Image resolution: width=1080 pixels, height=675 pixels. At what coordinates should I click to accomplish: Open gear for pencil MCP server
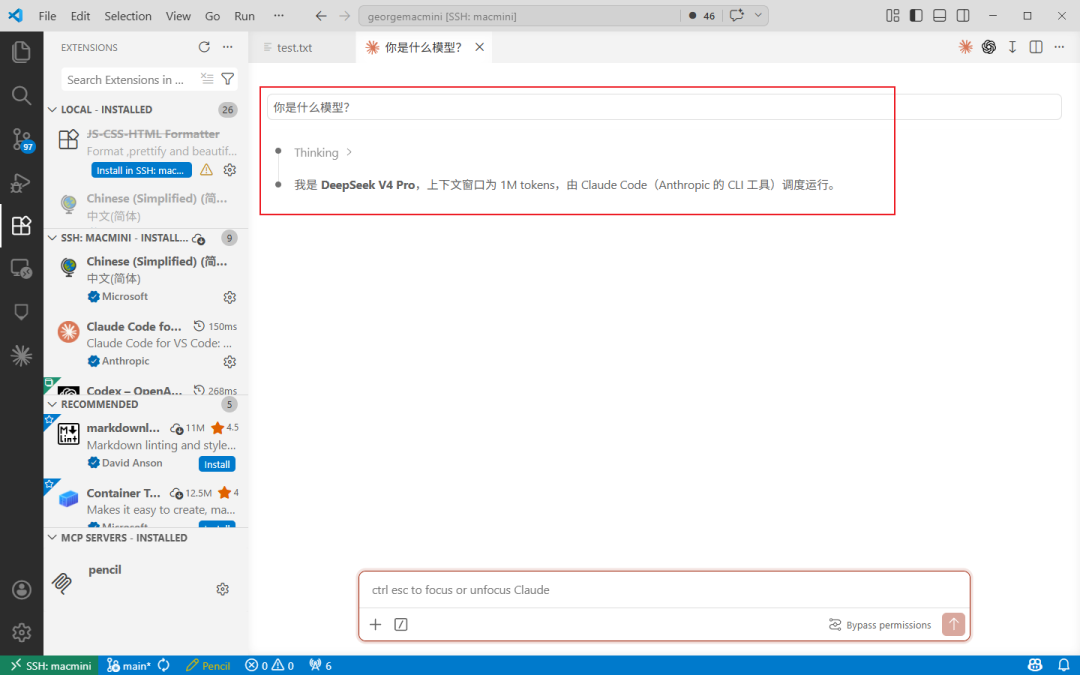(222, 589)
